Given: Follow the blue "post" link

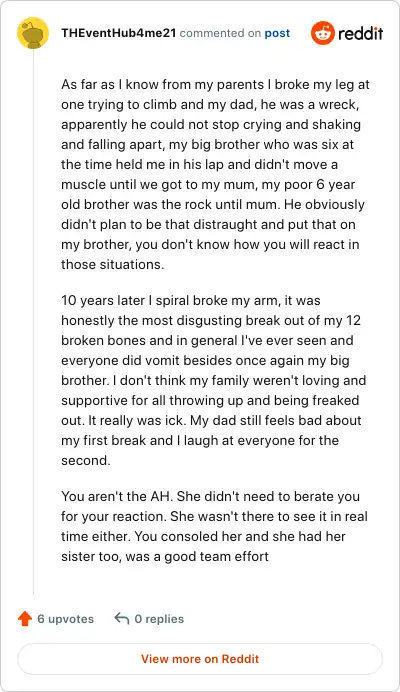Looking at the screenshot, I should click(x=277, y=33).
